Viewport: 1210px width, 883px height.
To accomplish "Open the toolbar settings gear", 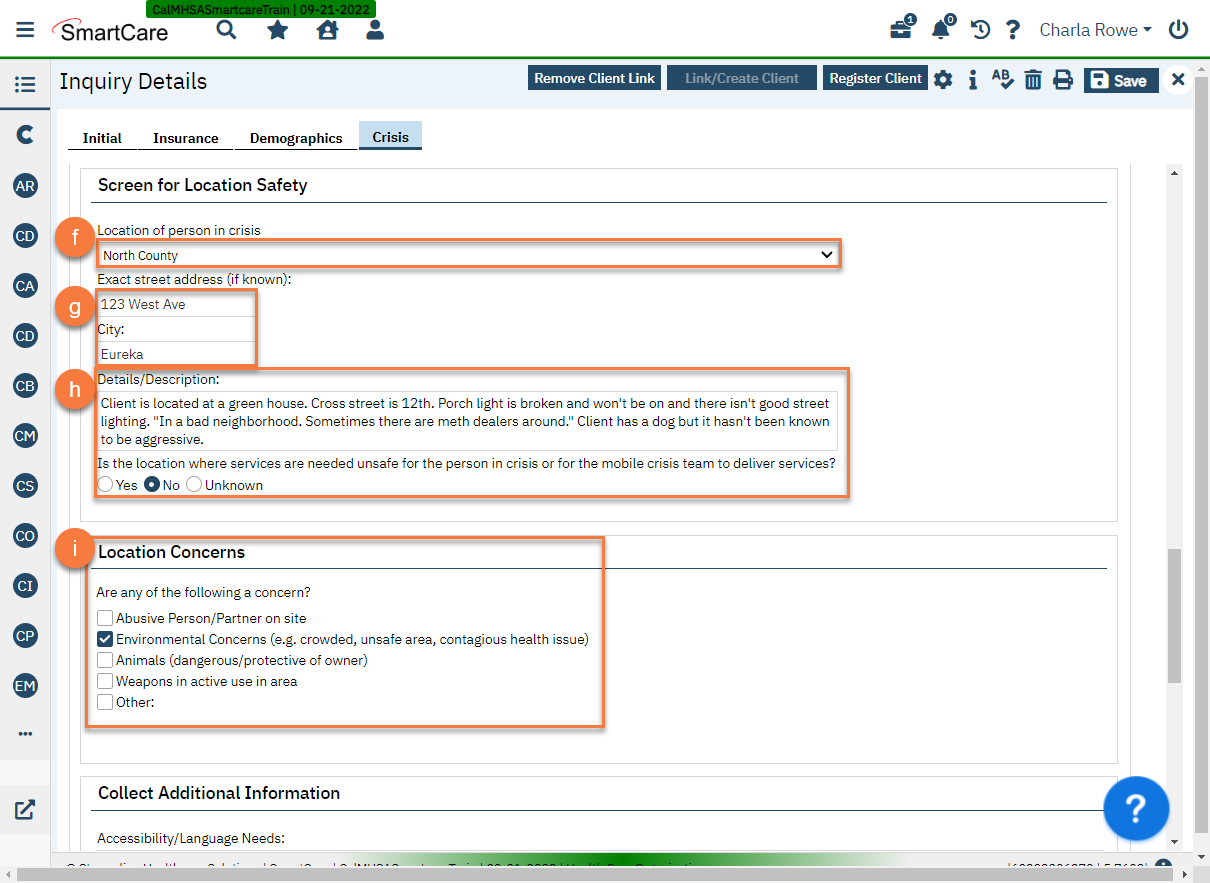I will click(x=942, y=79).
